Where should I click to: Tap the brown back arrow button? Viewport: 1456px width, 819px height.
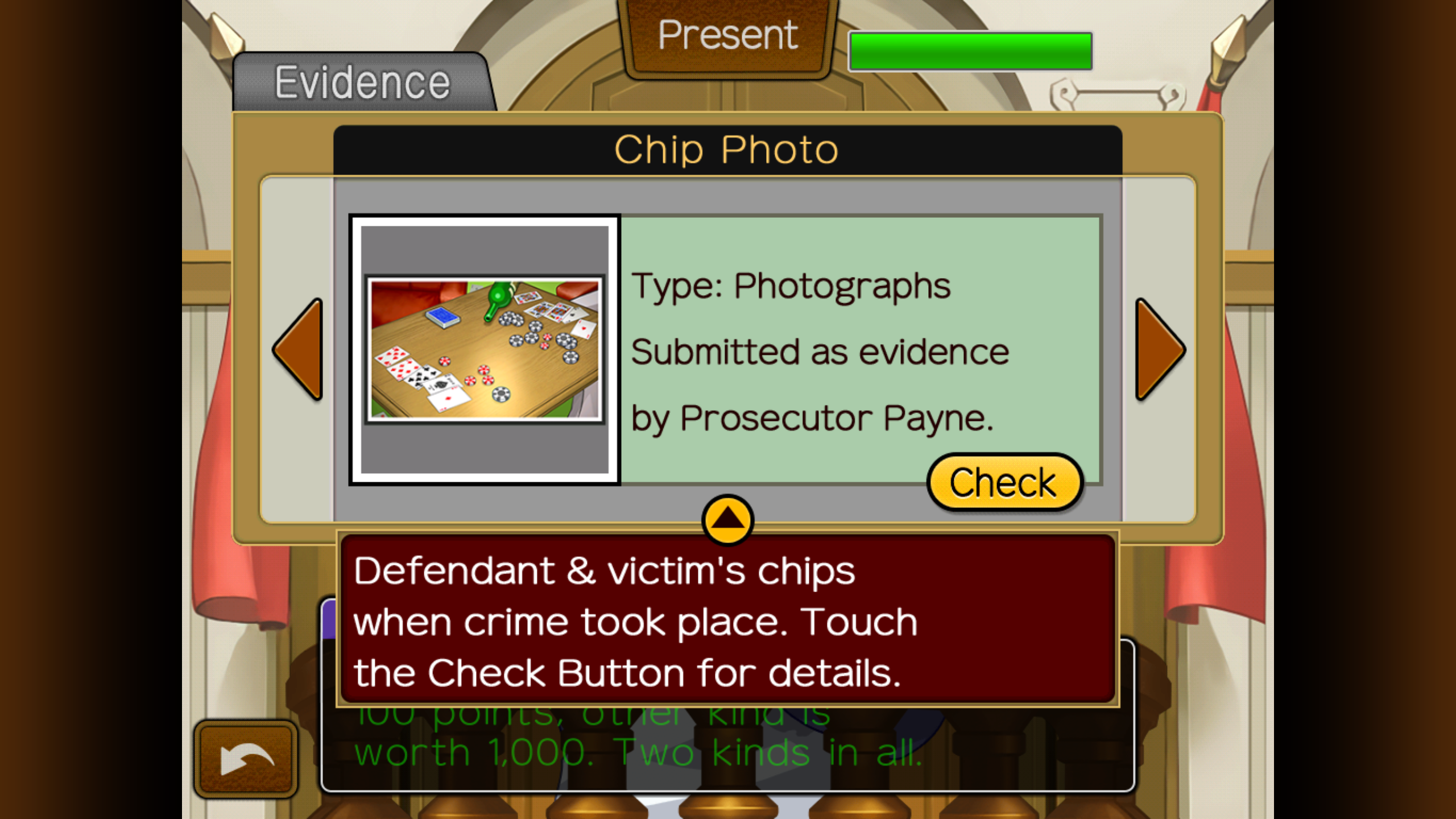[246, 758]
